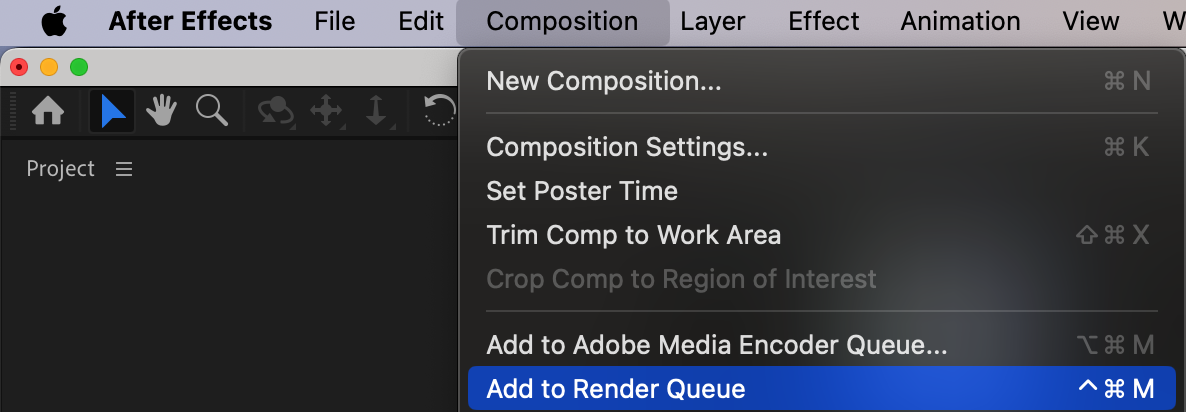Screen dimensions: 1186x412
Task: Choose New Composition from the menu
Action: coord(604,81)
